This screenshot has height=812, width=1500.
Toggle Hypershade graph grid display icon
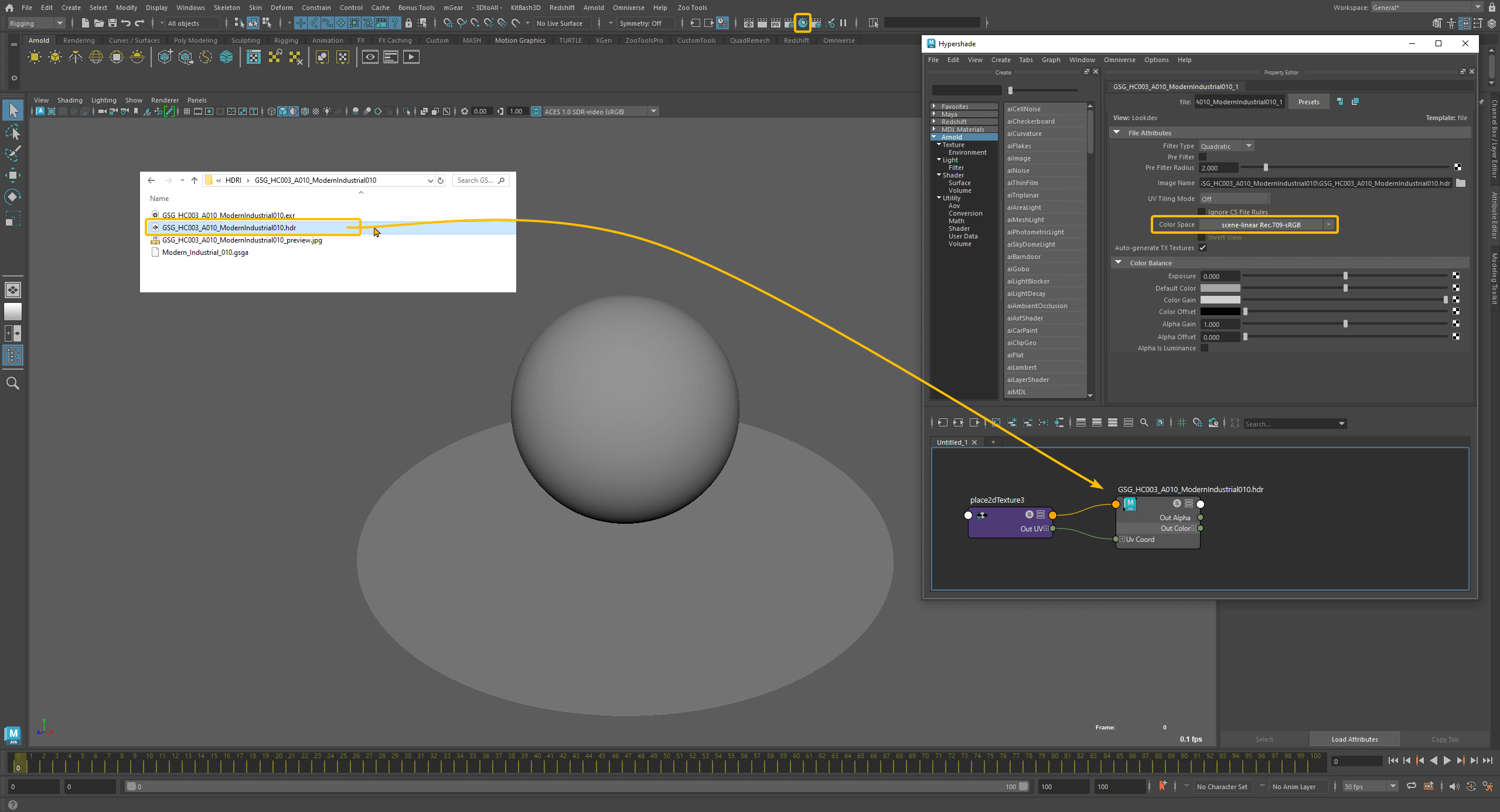pyautogui.click(x=1182, y=422)
